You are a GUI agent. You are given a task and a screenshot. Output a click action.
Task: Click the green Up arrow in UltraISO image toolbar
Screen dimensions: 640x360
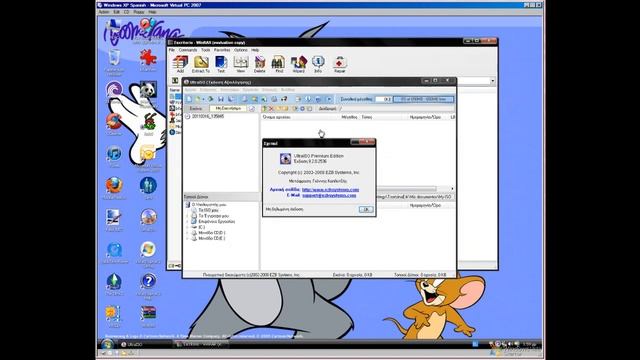264,109
